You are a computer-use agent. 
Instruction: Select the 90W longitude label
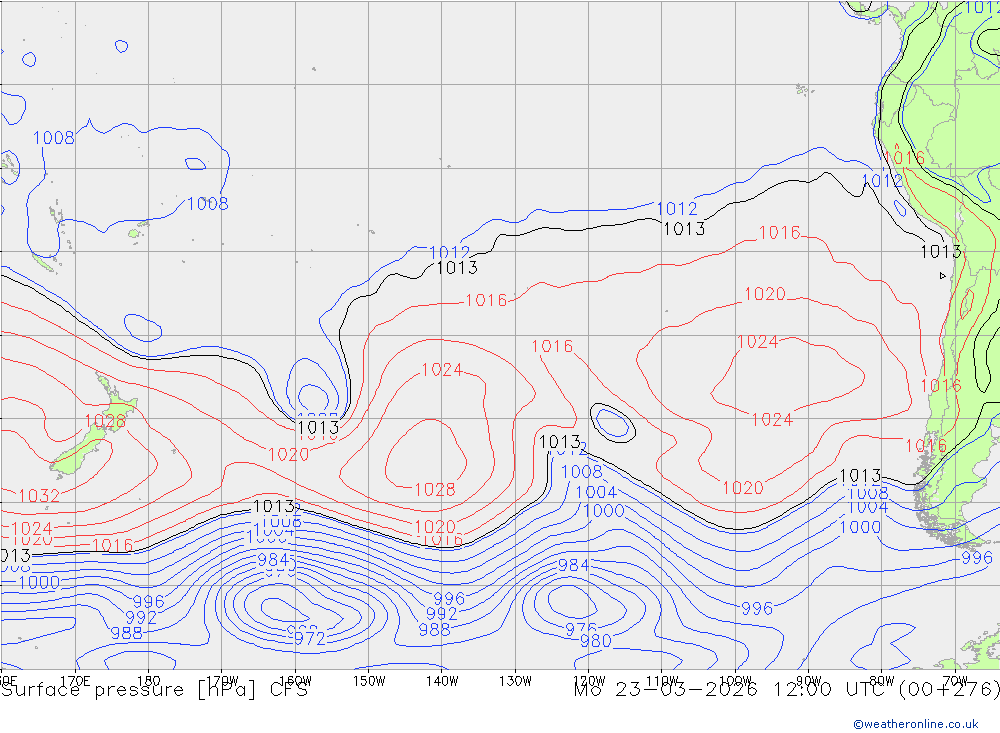809,681
